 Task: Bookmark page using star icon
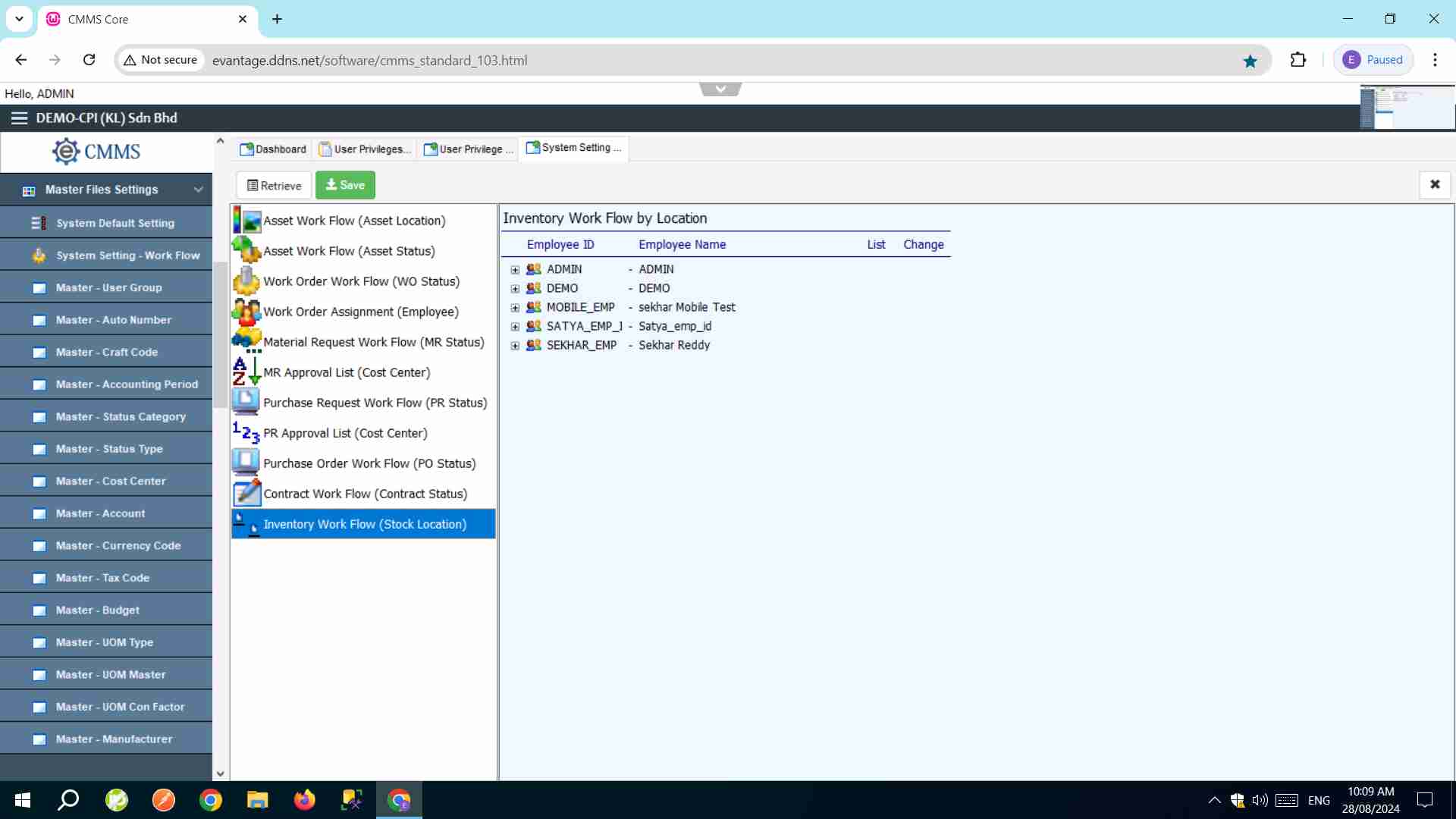click(x=1250, y=61)
